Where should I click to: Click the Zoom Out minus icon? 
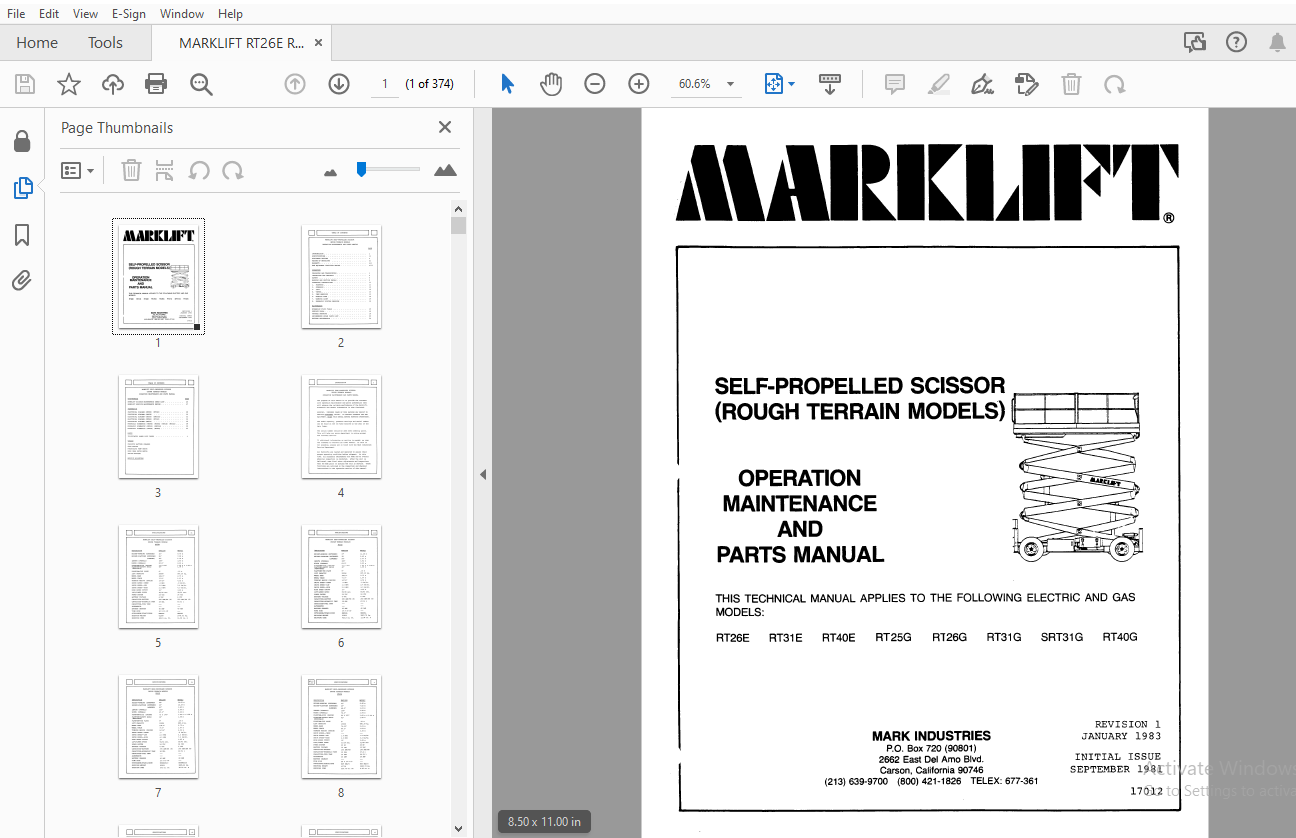(x=595, y=84)
